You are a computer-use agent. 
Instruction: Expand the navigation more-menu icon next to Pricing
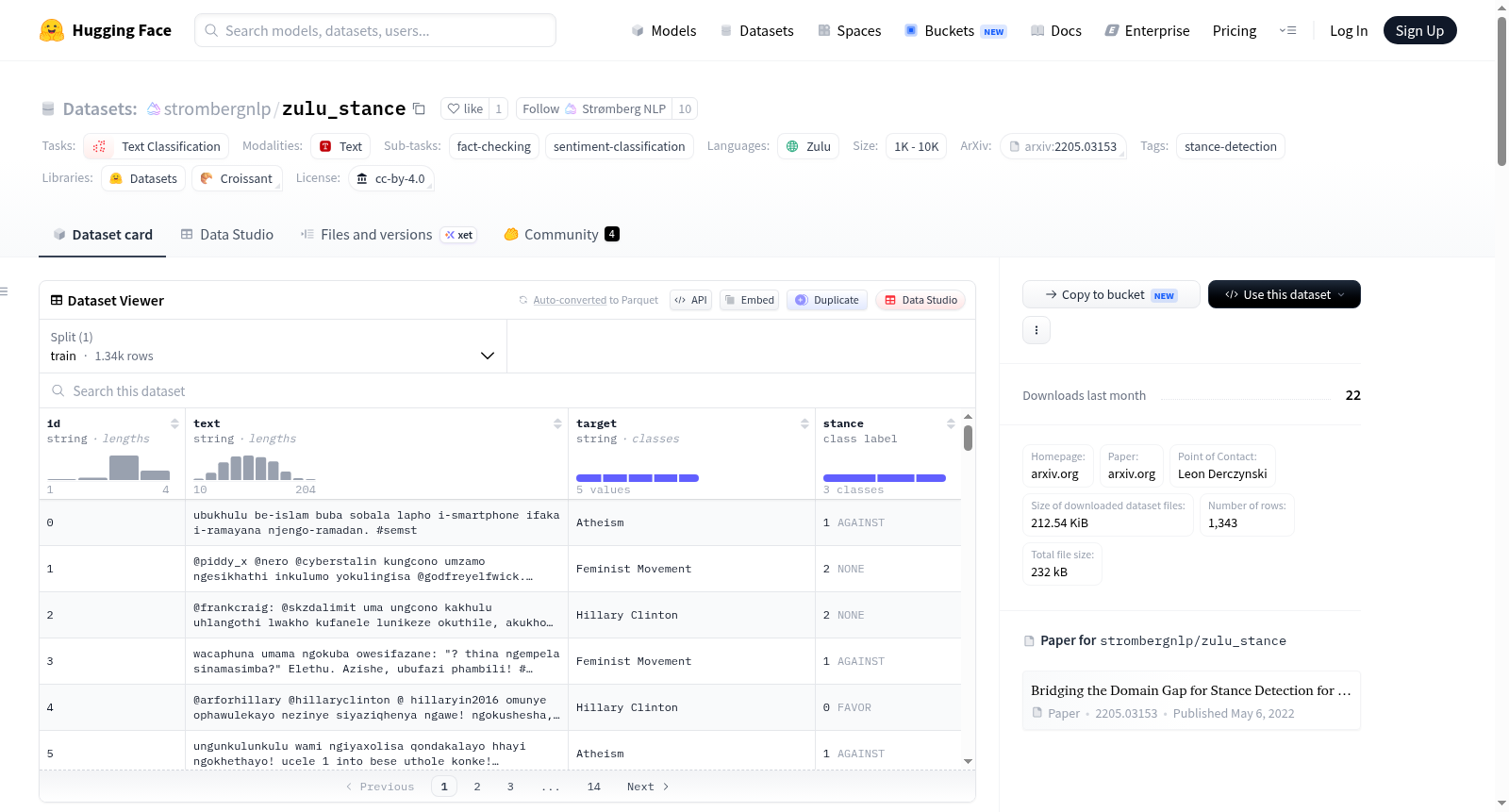pos(1287,30)
